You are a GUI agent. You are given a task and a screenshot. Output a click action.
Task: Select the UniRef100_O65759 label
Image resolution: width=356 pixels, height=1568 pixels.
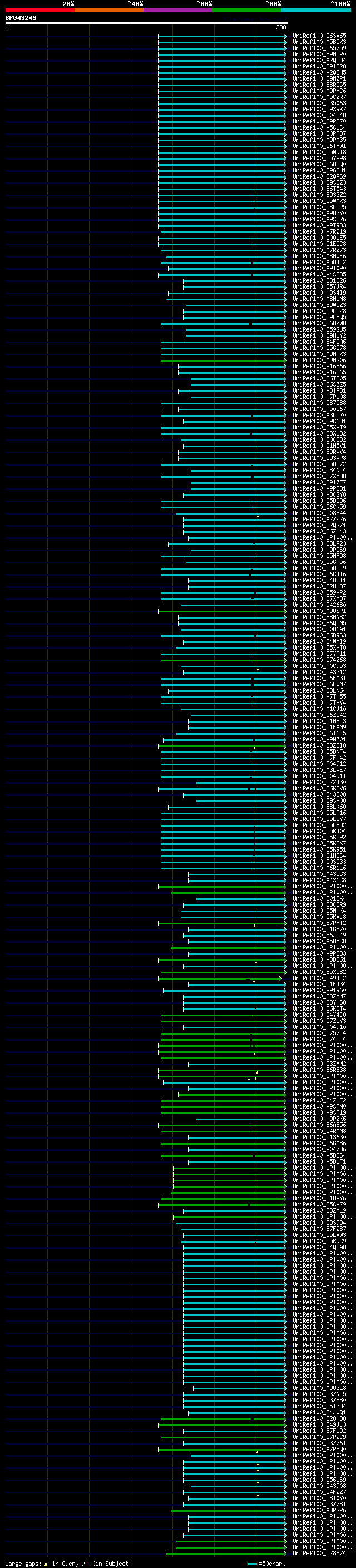coord(319,48)
